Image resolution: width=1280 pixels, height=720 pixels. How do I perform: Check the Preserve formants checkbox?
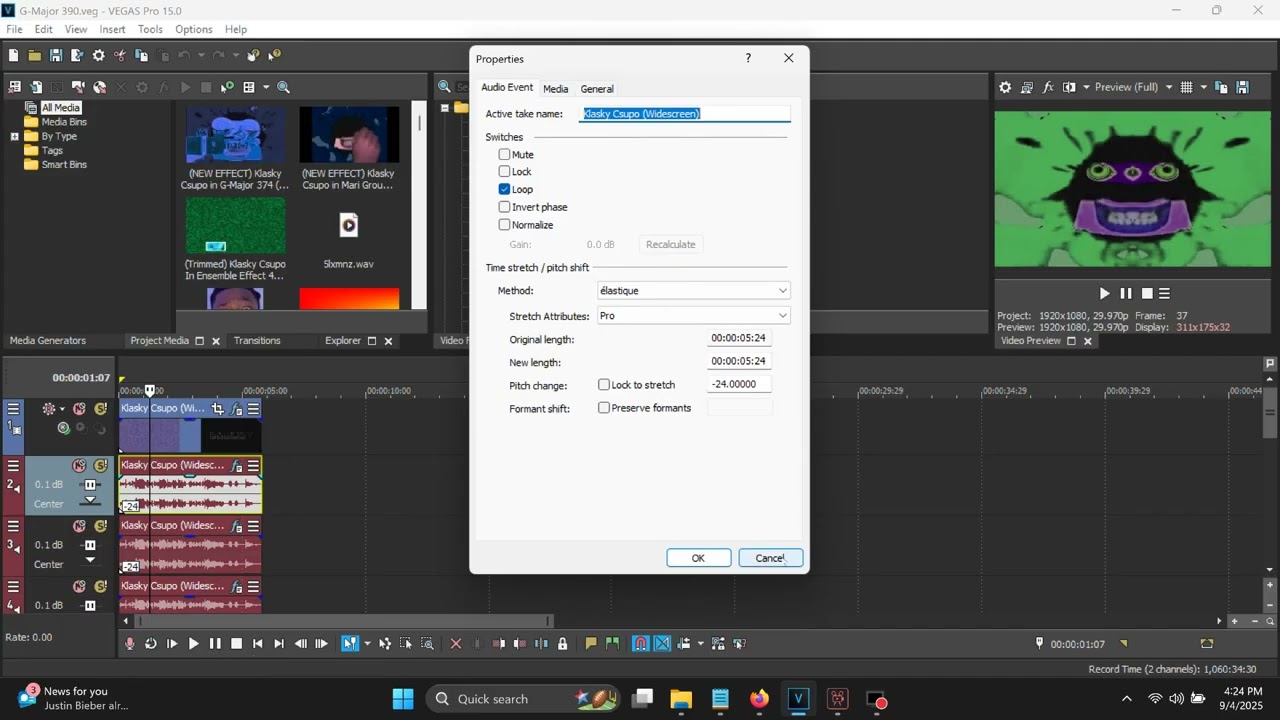point(604,408)
